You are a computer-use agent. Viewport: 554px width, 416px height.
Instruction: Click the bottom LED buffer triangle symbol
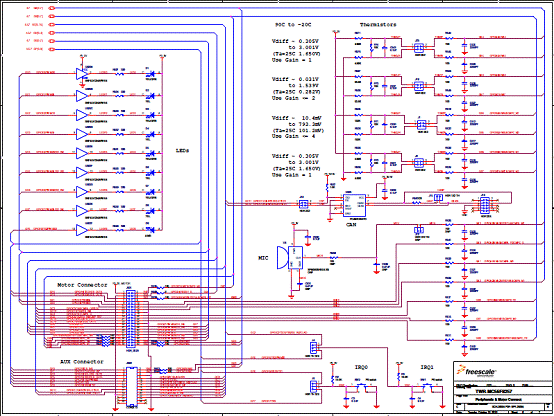[82, 230]
